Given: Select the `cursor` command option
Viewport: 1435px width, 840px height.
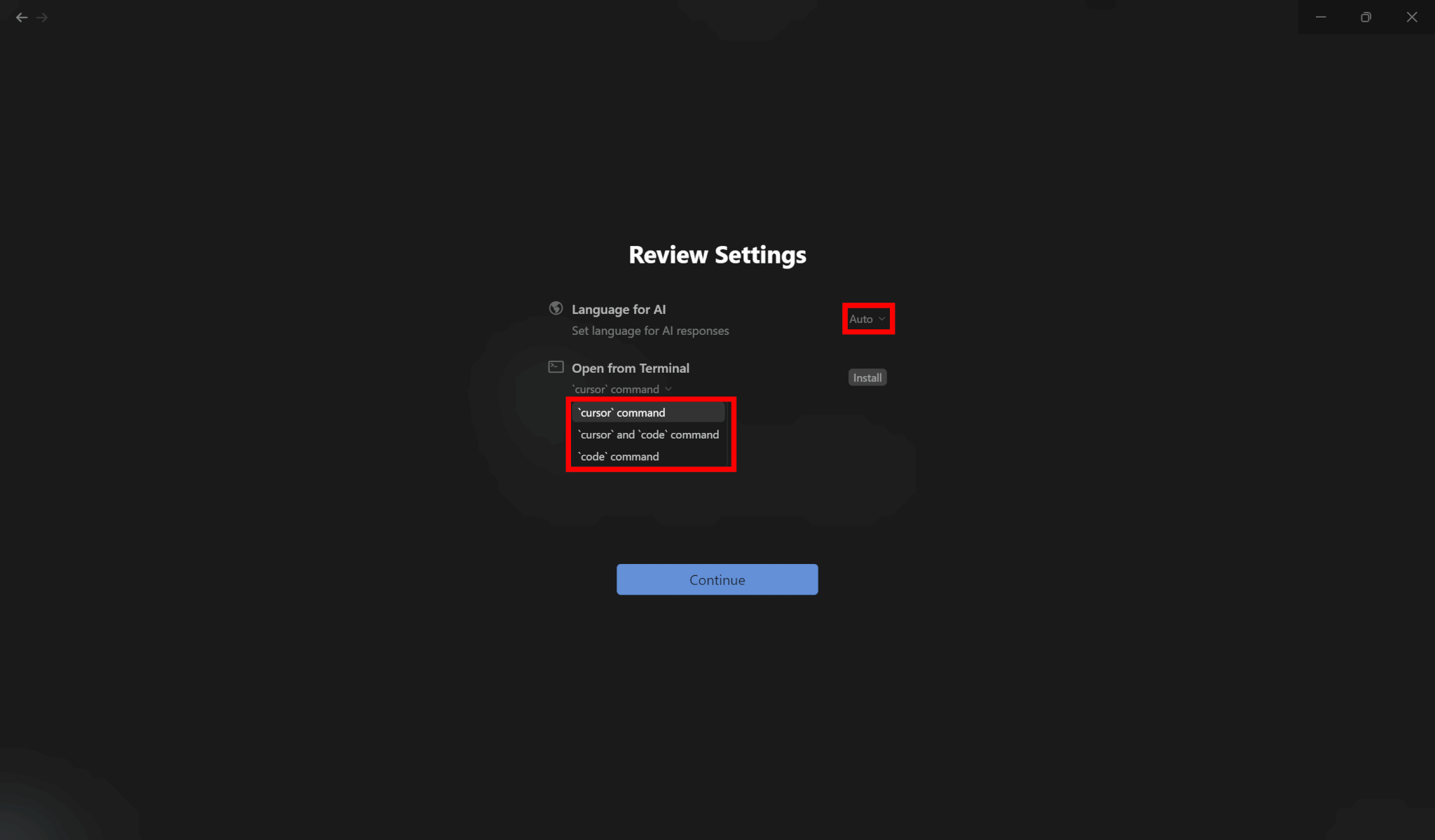Looking at the screenshot, I should tap(648, 413).
